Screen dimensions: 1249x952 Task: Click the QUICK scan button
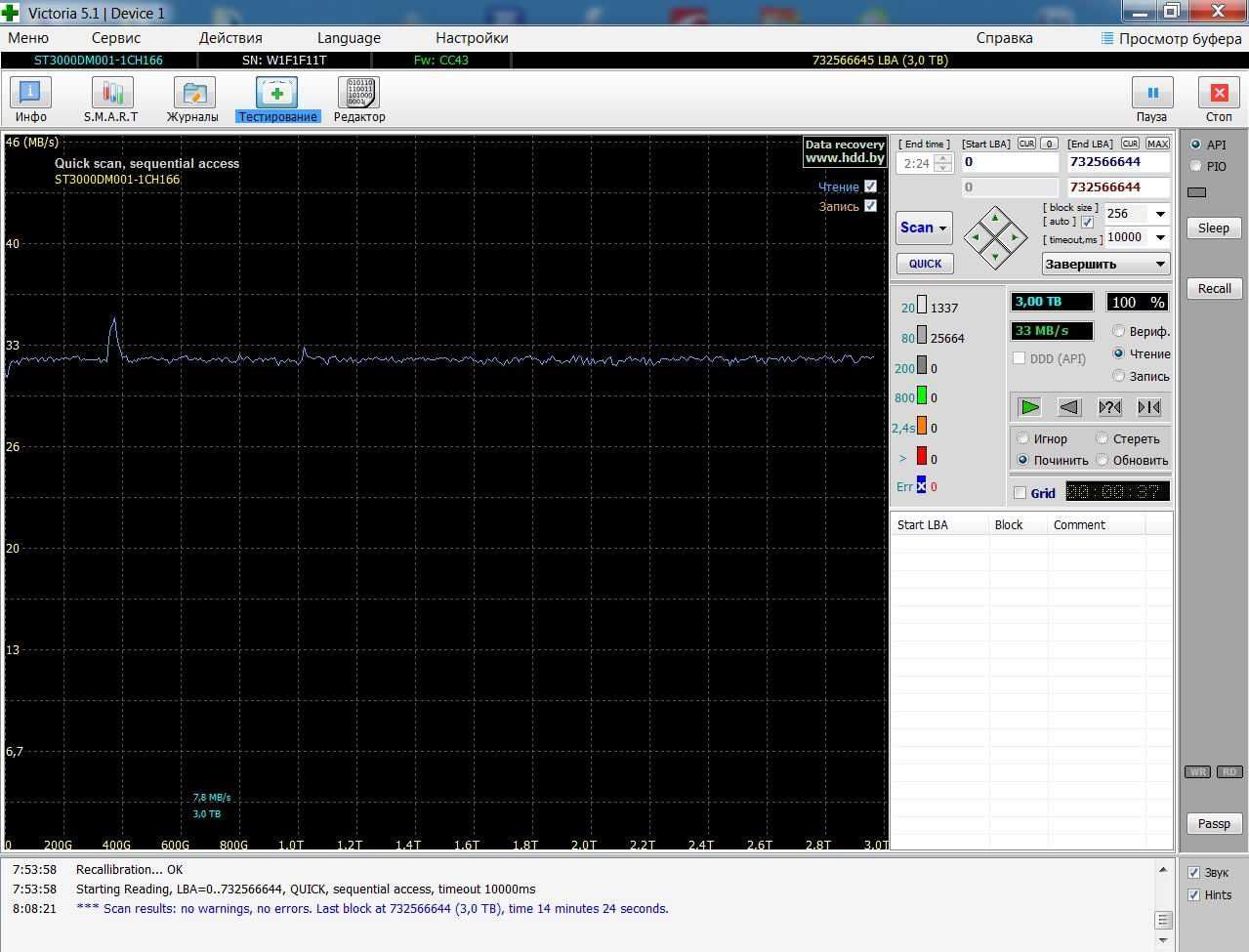925,264
